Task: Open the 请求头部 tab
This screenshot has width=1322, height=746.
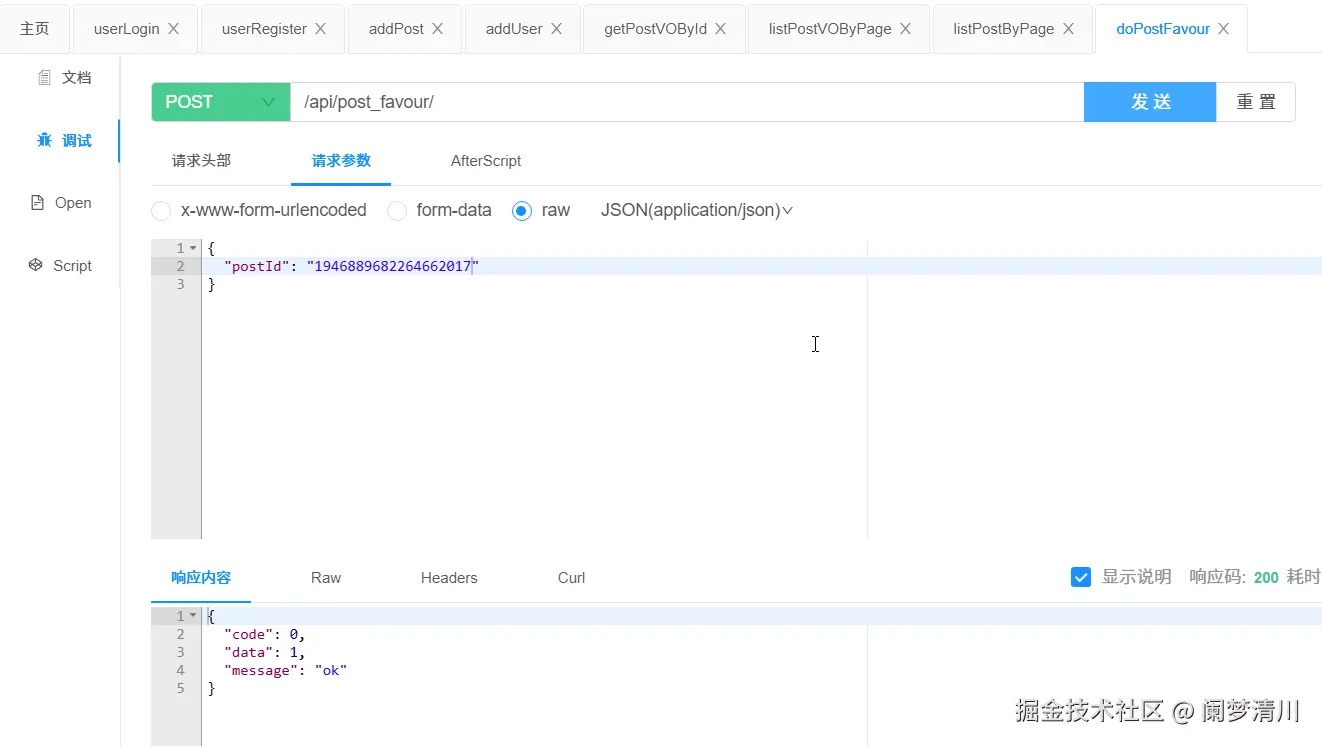Action: point(201,160)
